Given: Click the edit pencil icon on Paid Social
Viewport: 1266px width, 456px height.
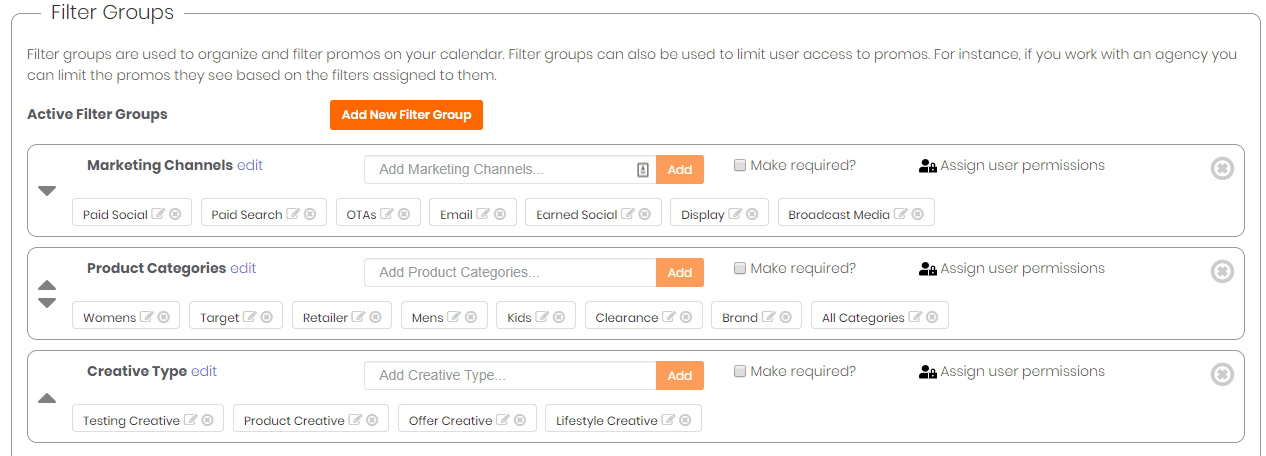Looking at the screenshot, I should [157, 214].
